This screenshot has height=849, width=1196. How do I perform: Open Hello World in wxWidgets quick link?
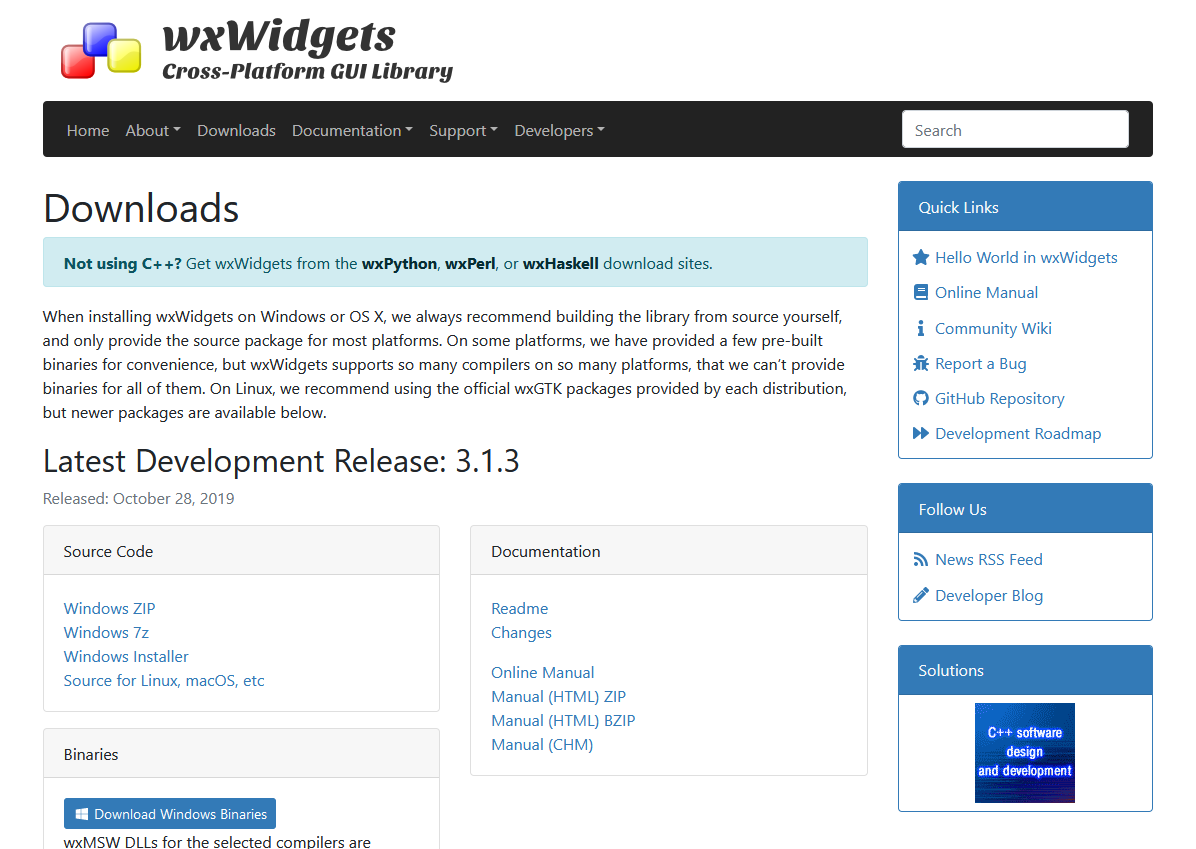click(1026, 258)
